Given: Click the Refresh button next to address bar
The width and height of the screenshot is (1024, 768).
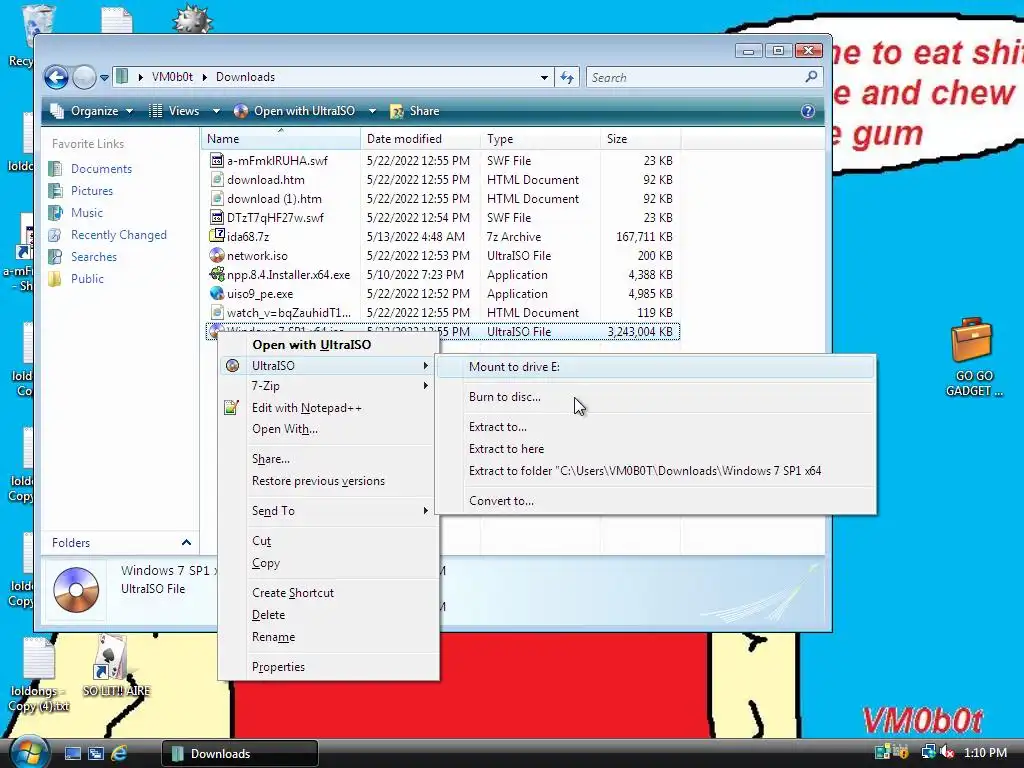Looking at the screenshot, I should [x=567, y=78].
